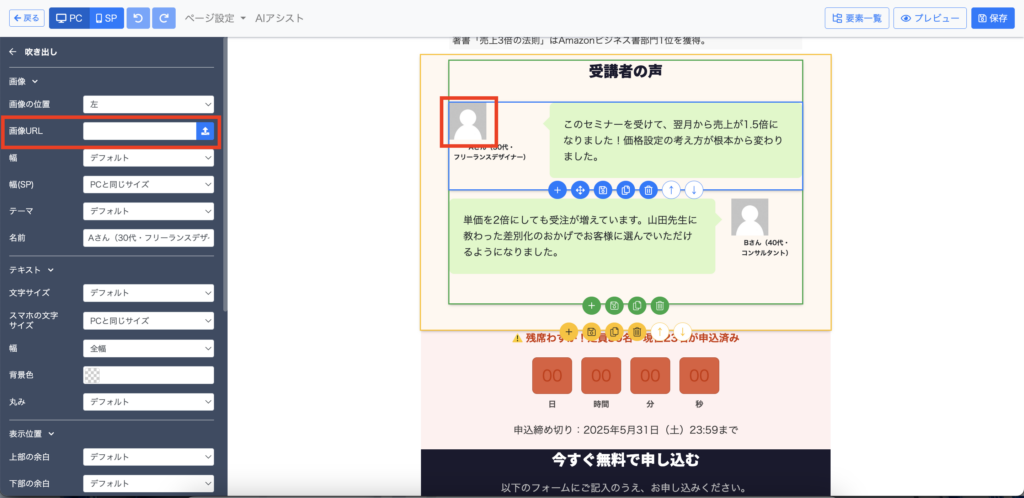Click the image upload icon button
The width and height of the screenshot is (1024, 498).
pyautogui.click(x=205, y=131)
